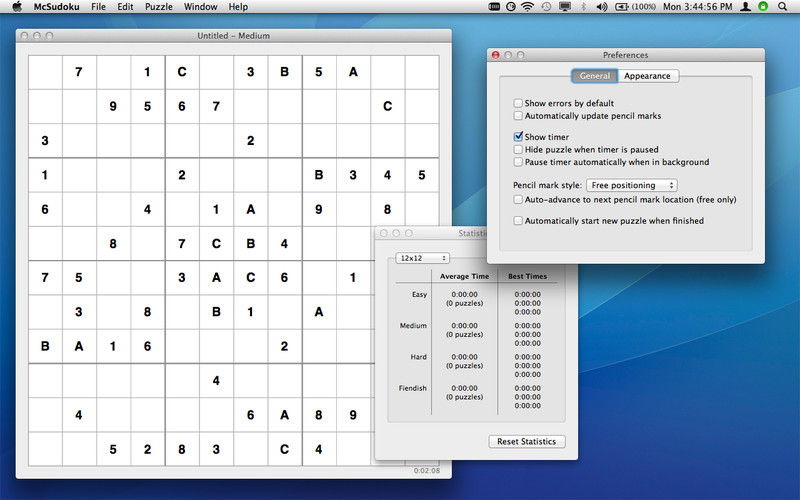Viewport: 800px width, 500px height.
Task: Select the 7 cell in the puzzle's first row
Action: click(x=79, y=72)
